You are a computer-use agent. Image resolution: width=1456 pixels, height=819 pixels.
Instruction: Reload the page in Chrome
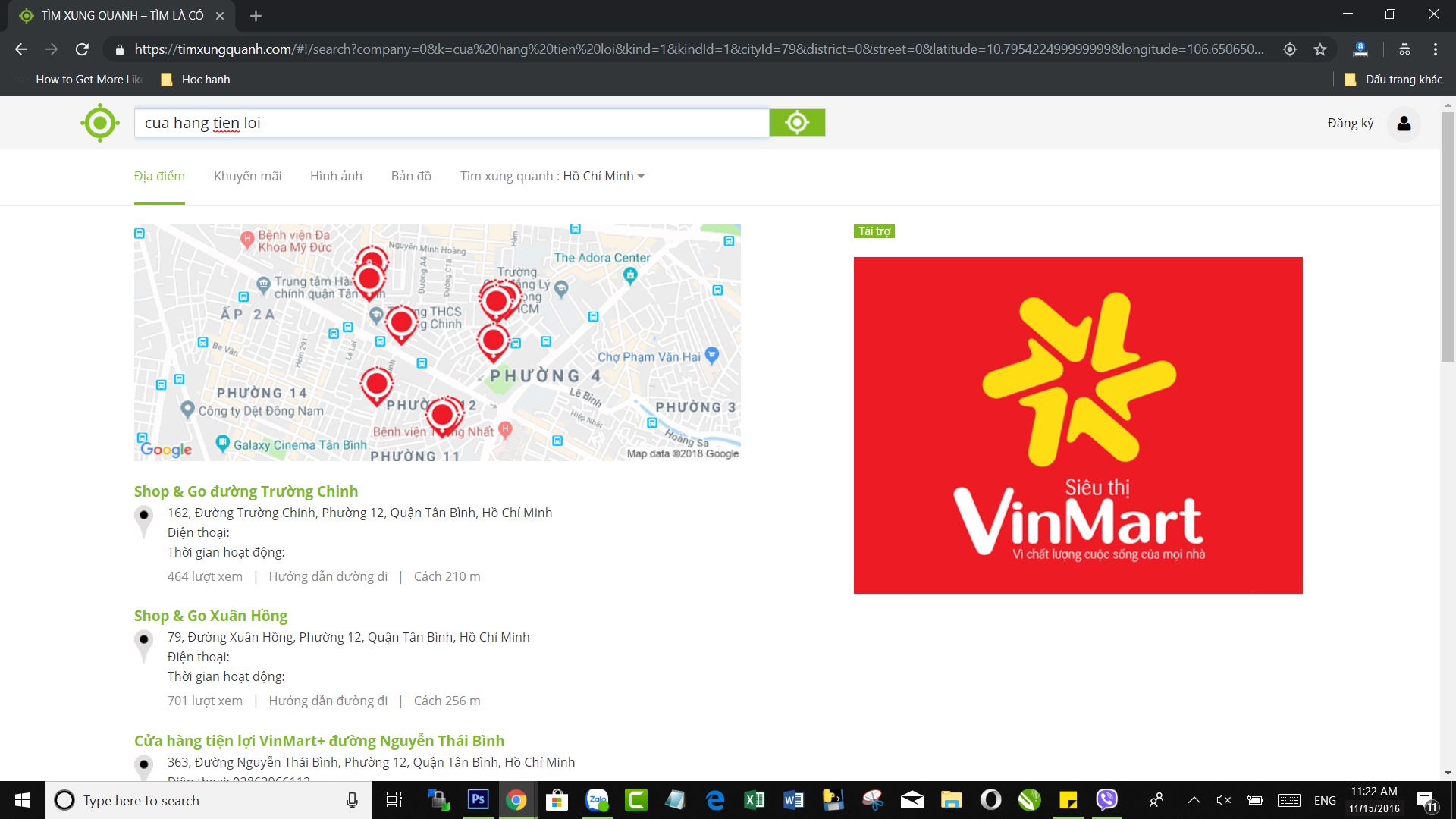pyautogui.click(x=82, y=49)
